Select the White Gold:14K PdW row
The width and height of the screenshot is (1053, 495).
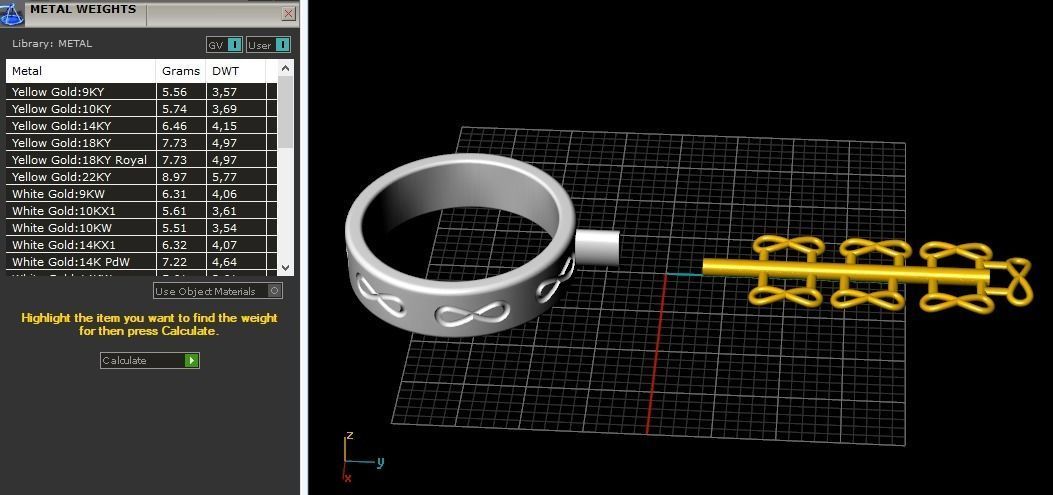tap(142, 262)
